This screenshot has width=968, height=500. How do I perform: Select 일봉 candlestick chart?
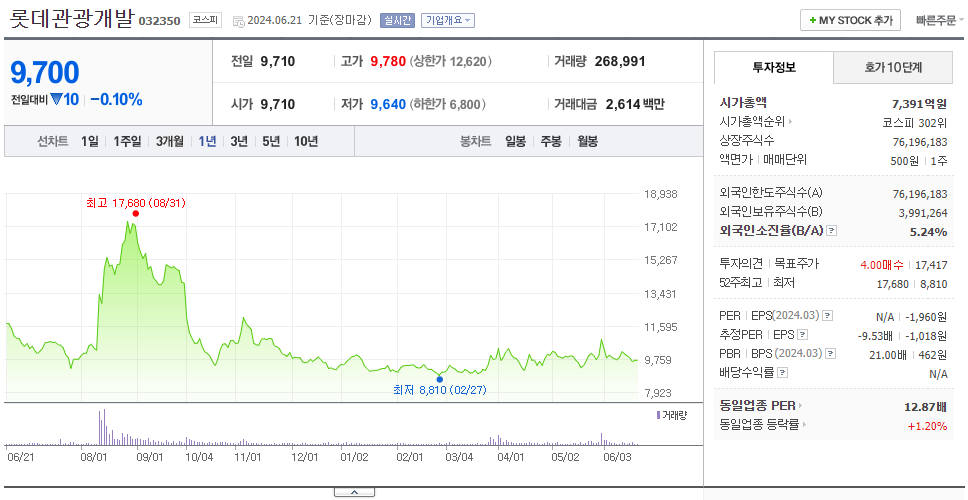click(515, 141)
